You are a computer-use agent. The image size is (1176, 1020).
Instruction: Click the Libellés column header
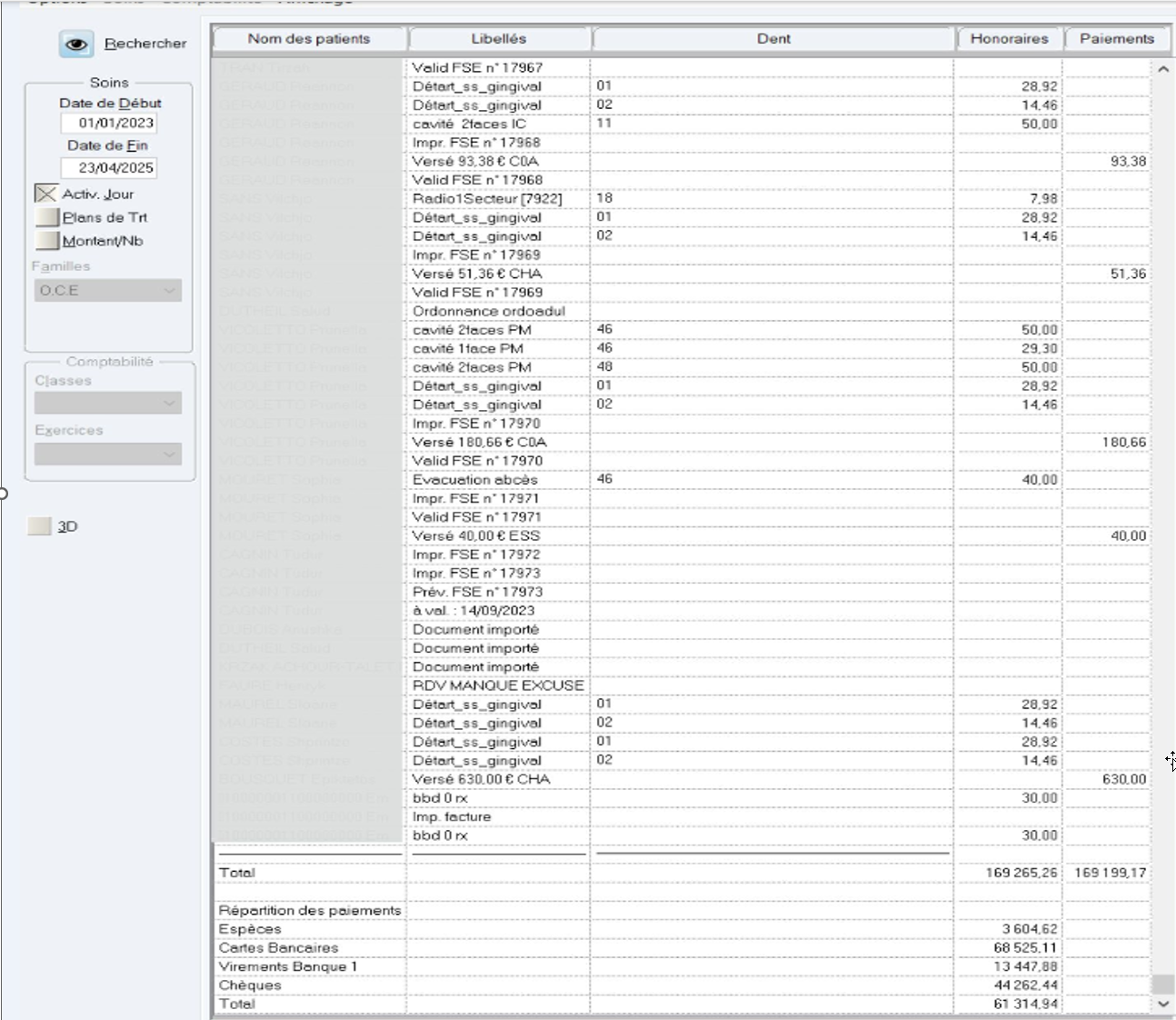[x=499, y=38]
